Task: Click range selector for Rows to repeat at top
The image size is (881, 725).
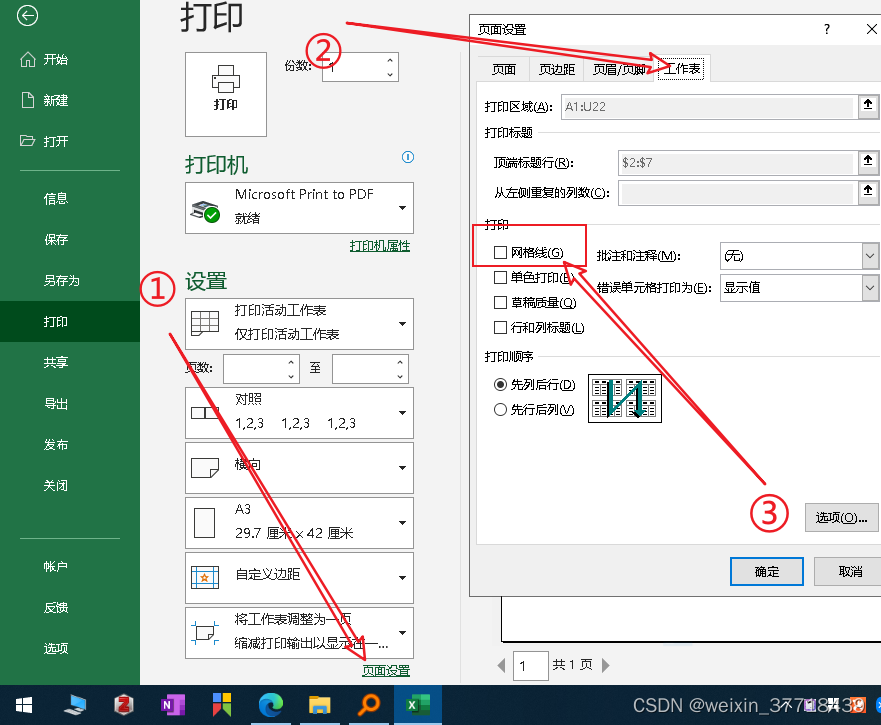Action: tap(868, 161)
